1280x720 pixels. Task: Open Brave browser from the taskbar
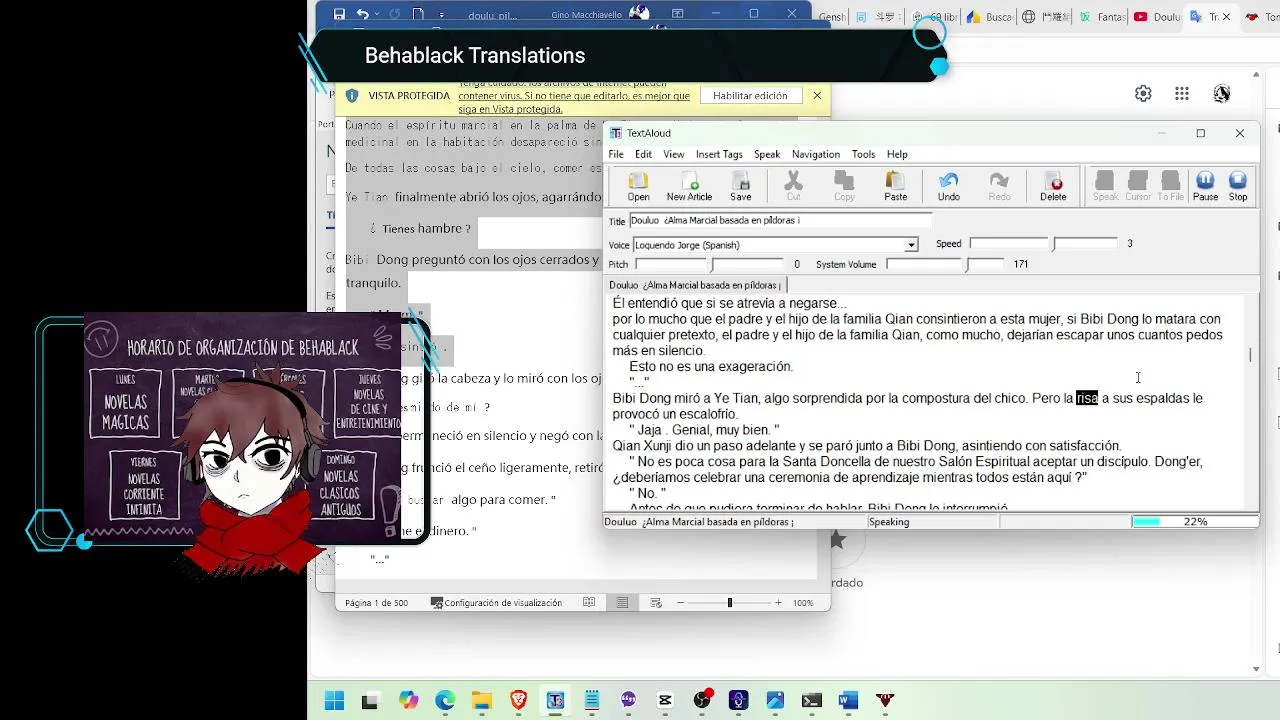pyautogui.click(x=518, y=700)
